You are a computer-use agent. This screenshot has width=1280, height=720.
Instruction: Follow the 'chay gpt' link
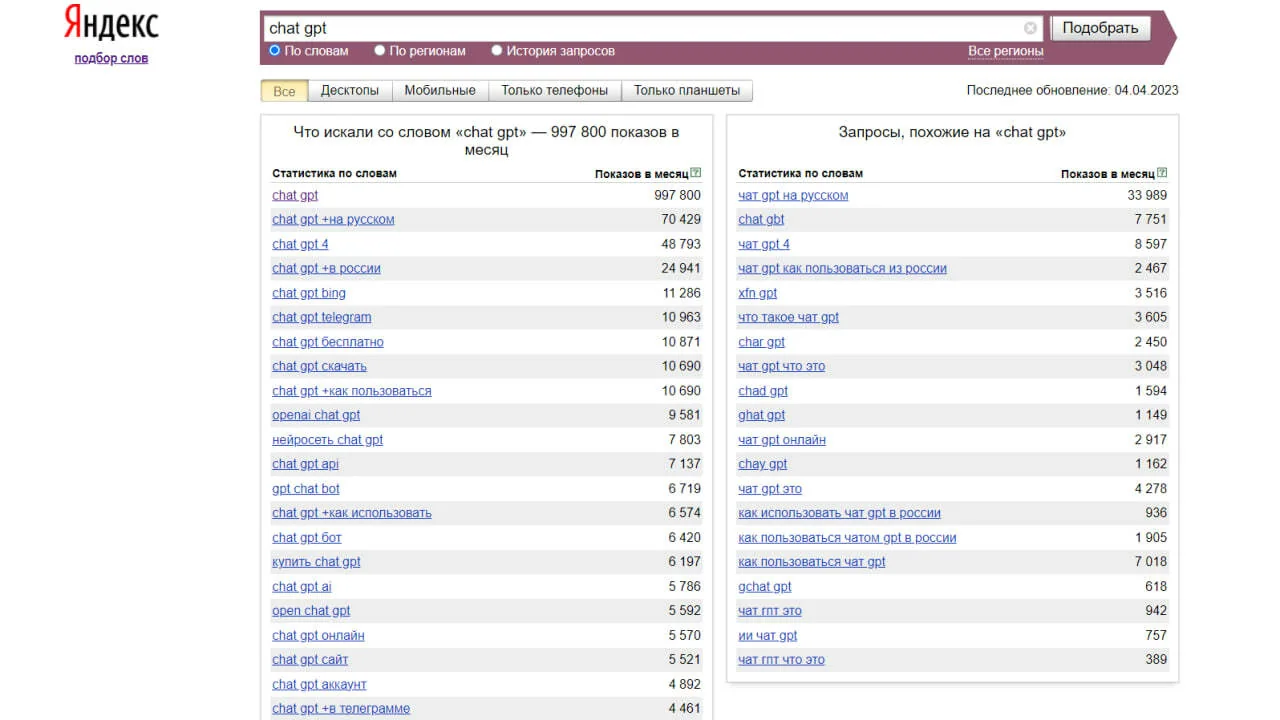coord(762,464)
